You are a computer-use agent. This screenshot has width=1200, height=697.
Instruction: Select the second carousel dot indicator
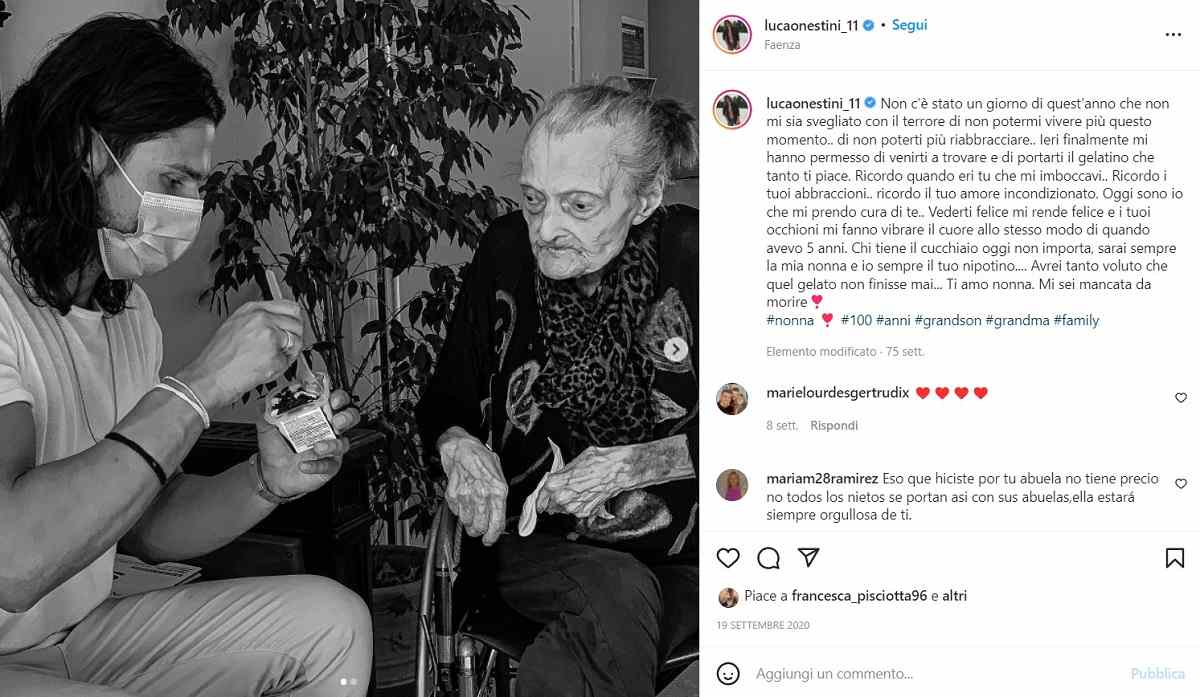pos(354,682)
